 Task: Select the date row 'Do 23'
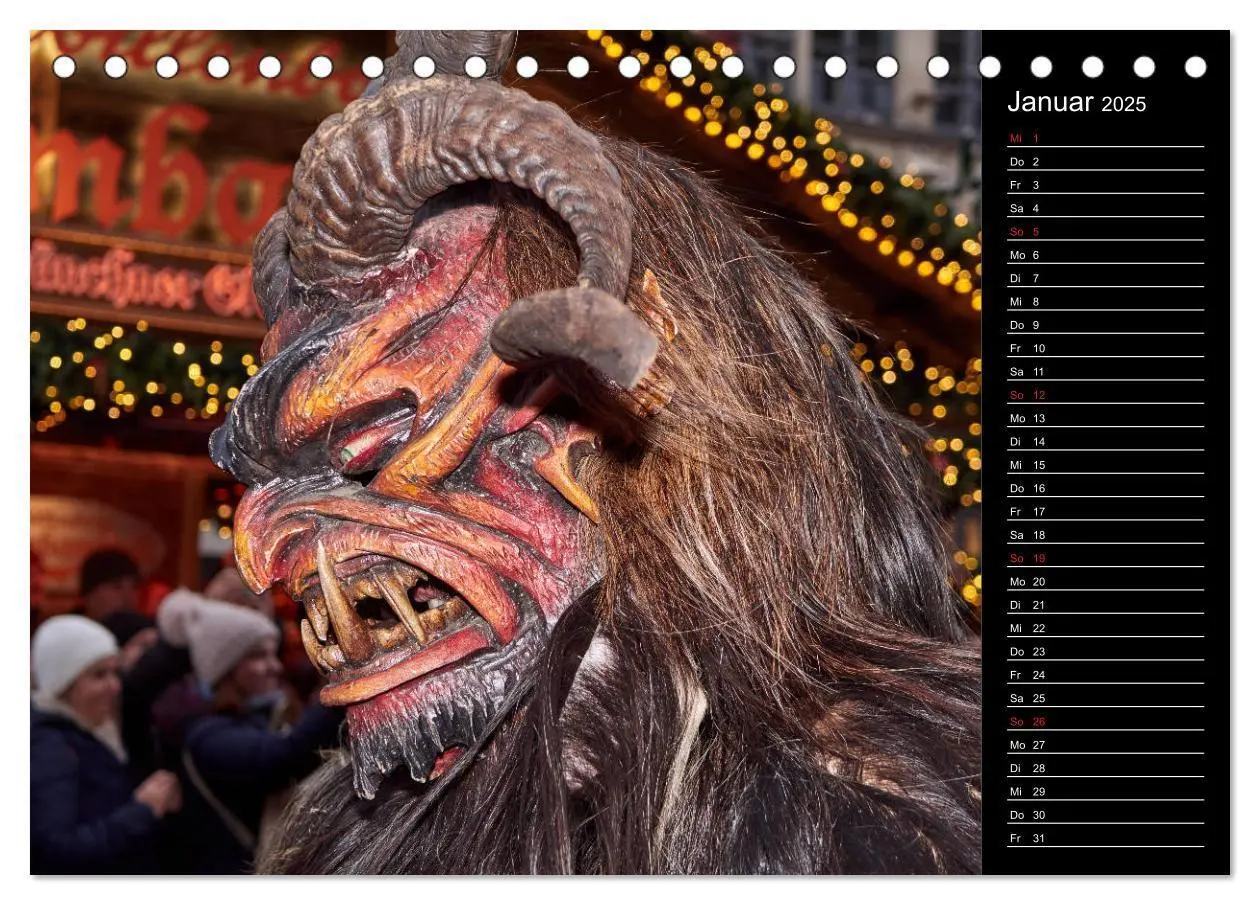point(1105,651)
